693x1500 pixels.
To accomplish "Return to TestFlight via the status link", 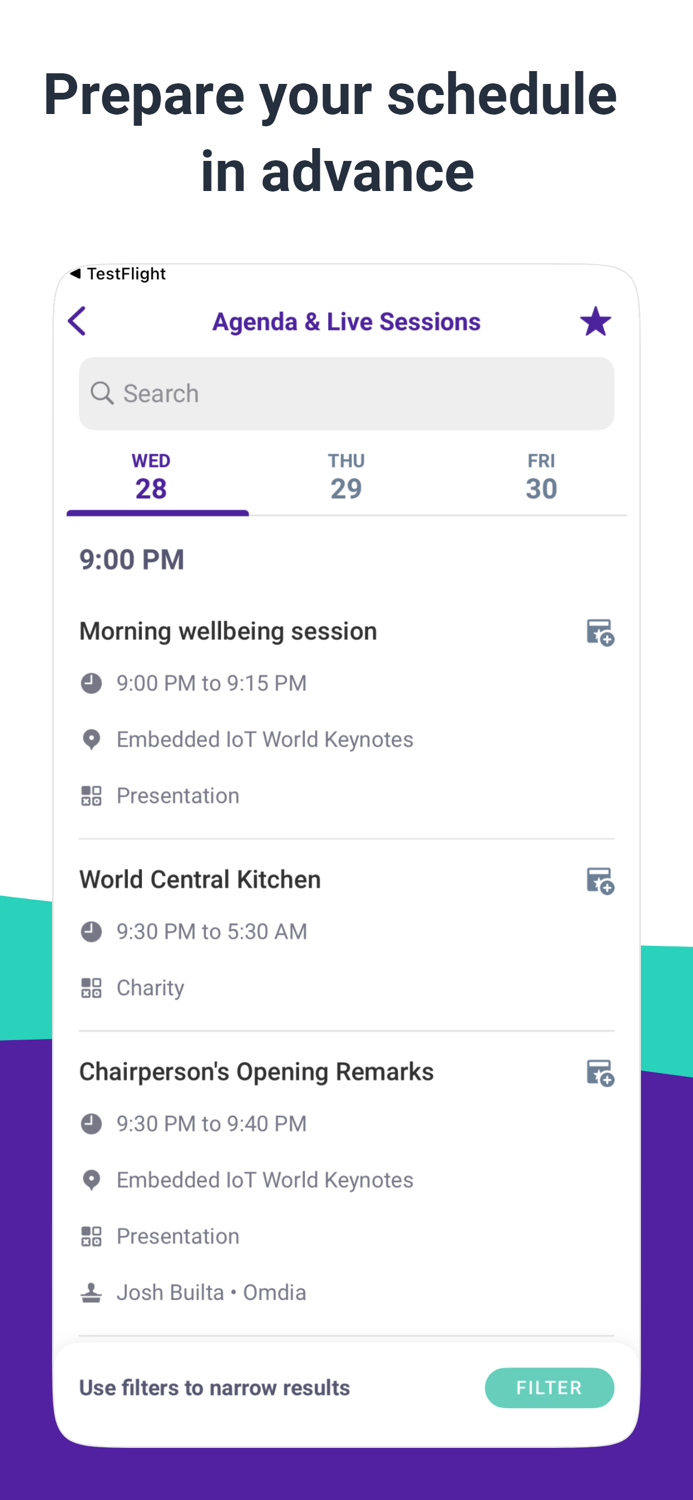I will (x=117, y=273).
